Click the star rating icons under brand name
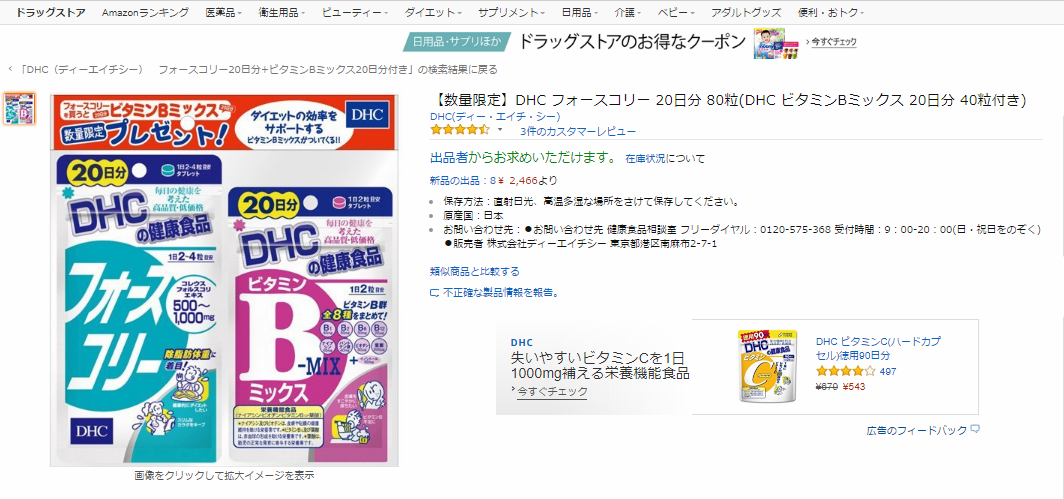This screenshot has width=1064, height=499. pyautogui.click(x=459, y=130)
